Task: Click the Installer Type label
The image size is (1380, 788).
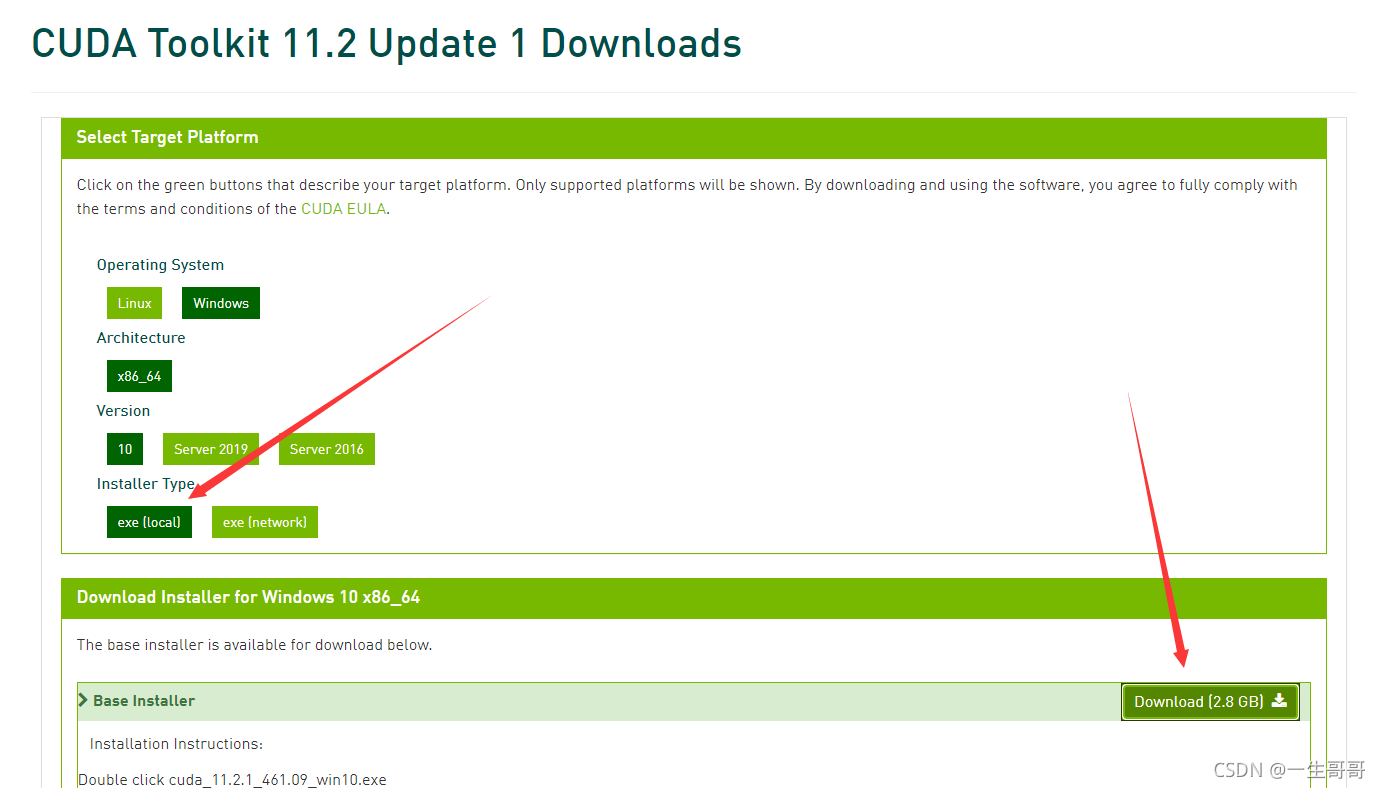Action: pos(146,484)
